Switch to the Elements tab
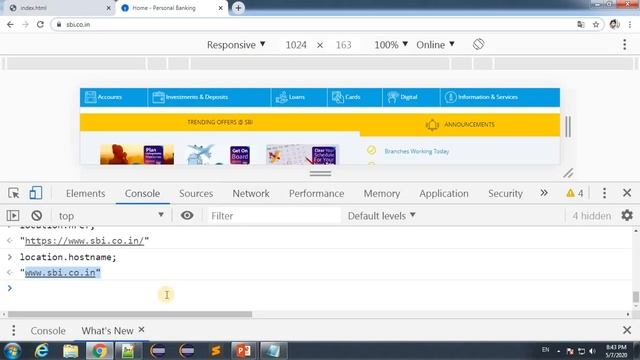Image resolution: width=640 pixels, height=360 pixels. click(86, 193)
